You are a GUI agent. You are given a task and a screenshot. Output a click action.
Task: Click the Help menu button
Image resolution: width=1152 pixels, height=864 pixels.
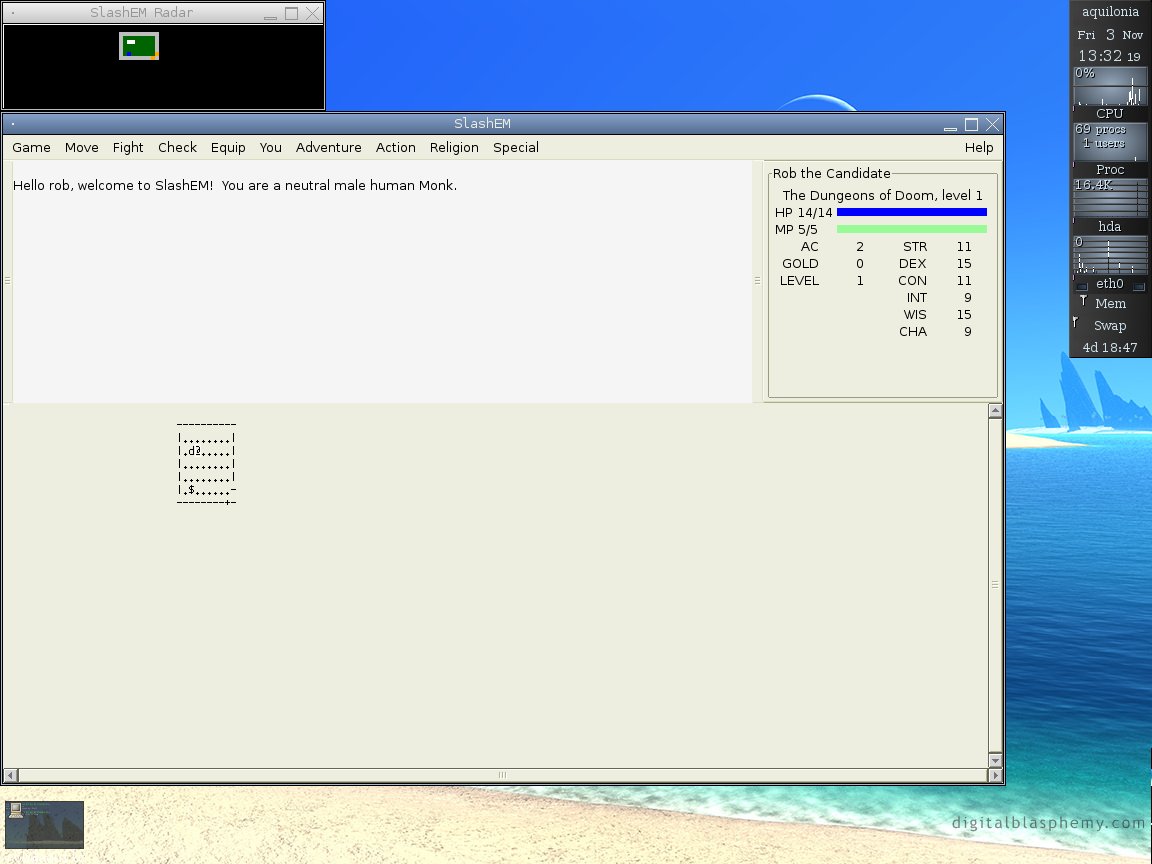[979, 147]
